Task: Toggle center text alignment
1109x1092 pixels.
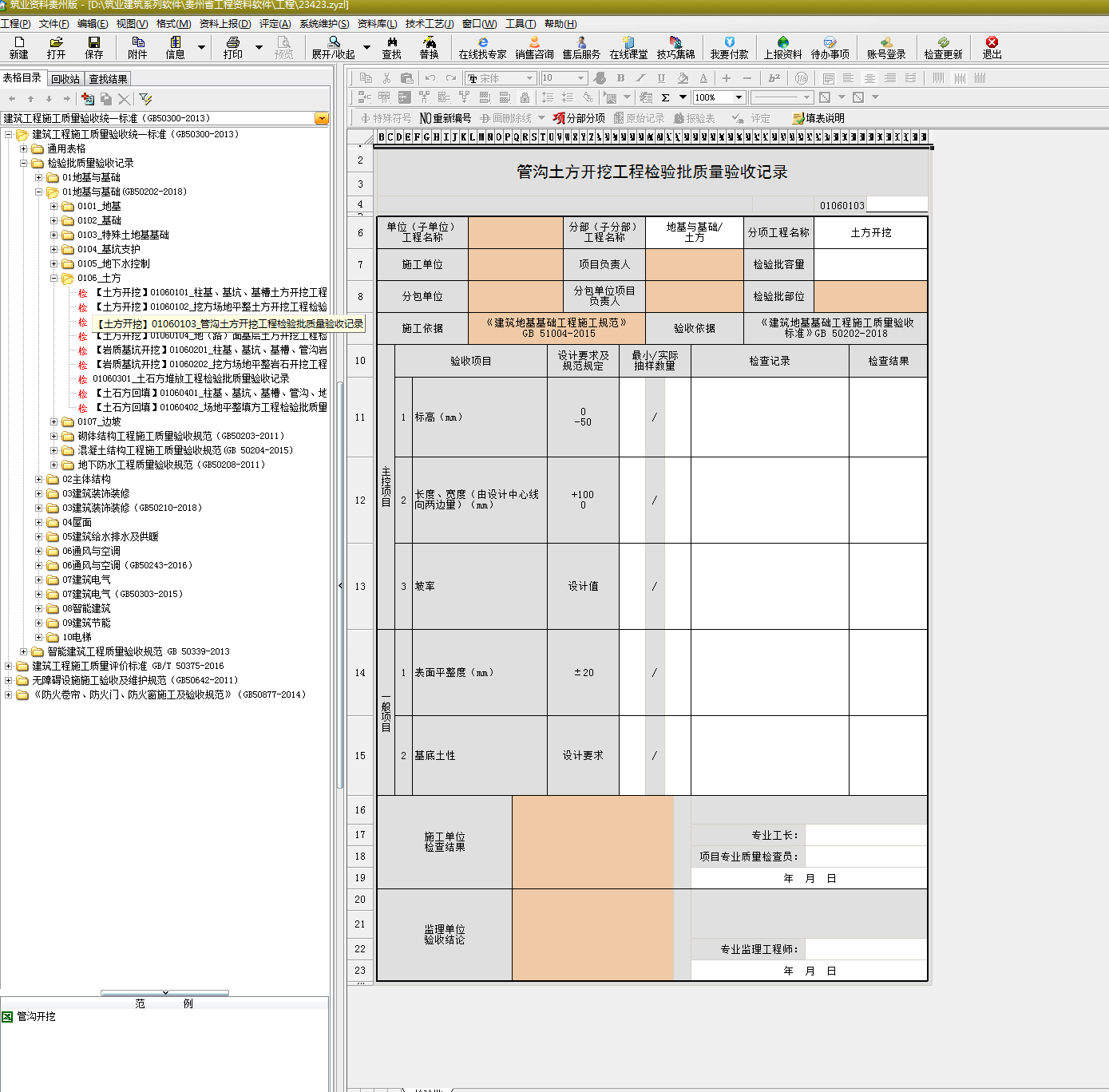Action: (869, 78)
